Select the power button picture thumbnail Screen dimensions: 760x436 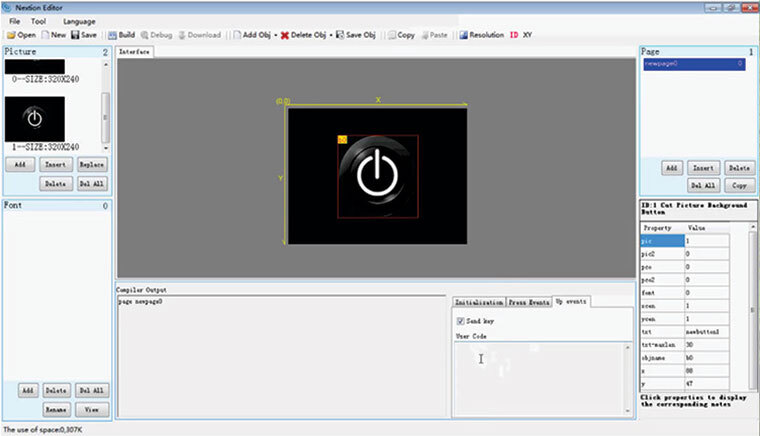(35, 118)
